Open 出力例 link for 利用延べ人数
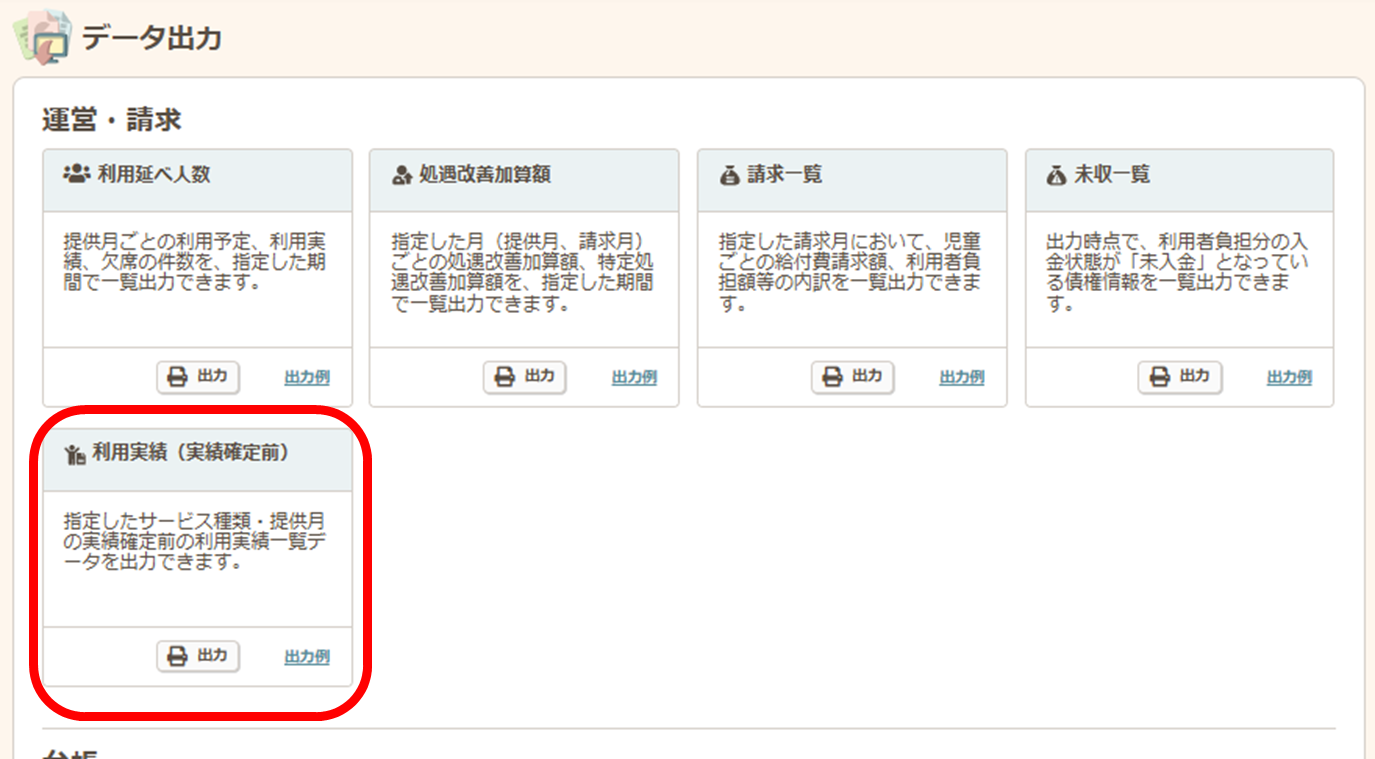The image size is (1375, 759). click(x=307, y=378)
